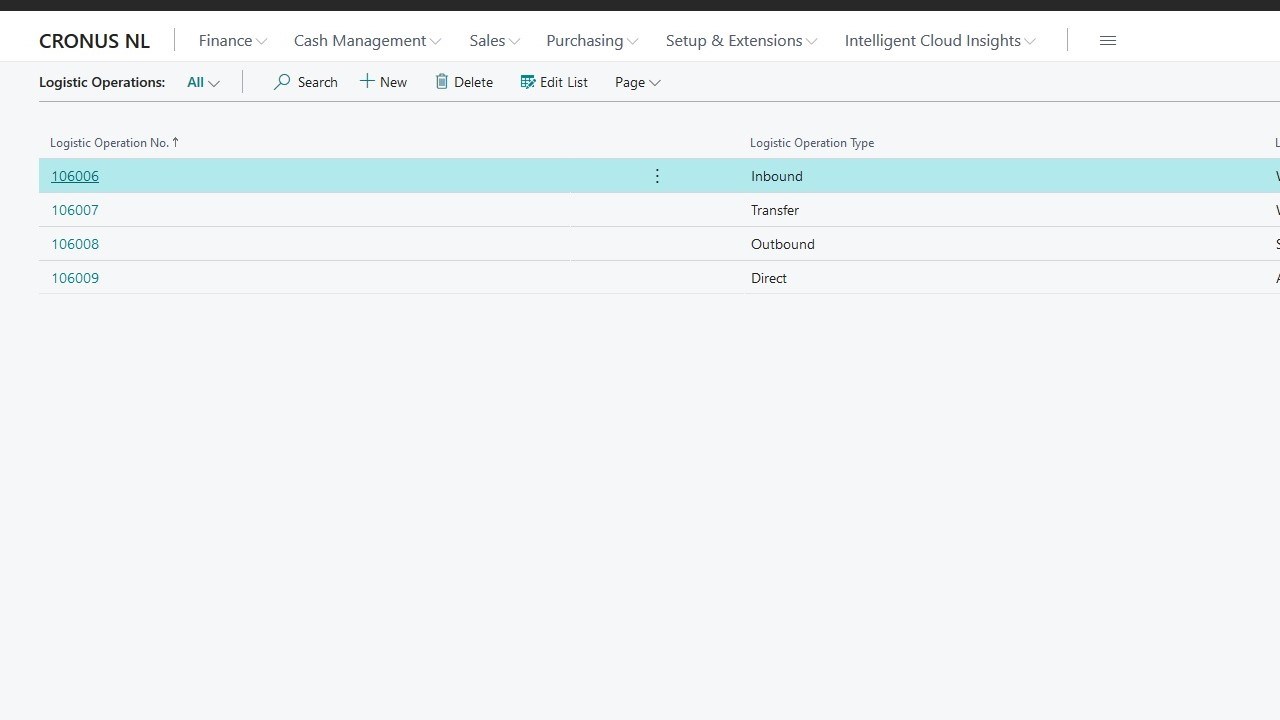Click the New plus icon
Viewport: 1280px width, 720px height.
click(x=367, y=81)
